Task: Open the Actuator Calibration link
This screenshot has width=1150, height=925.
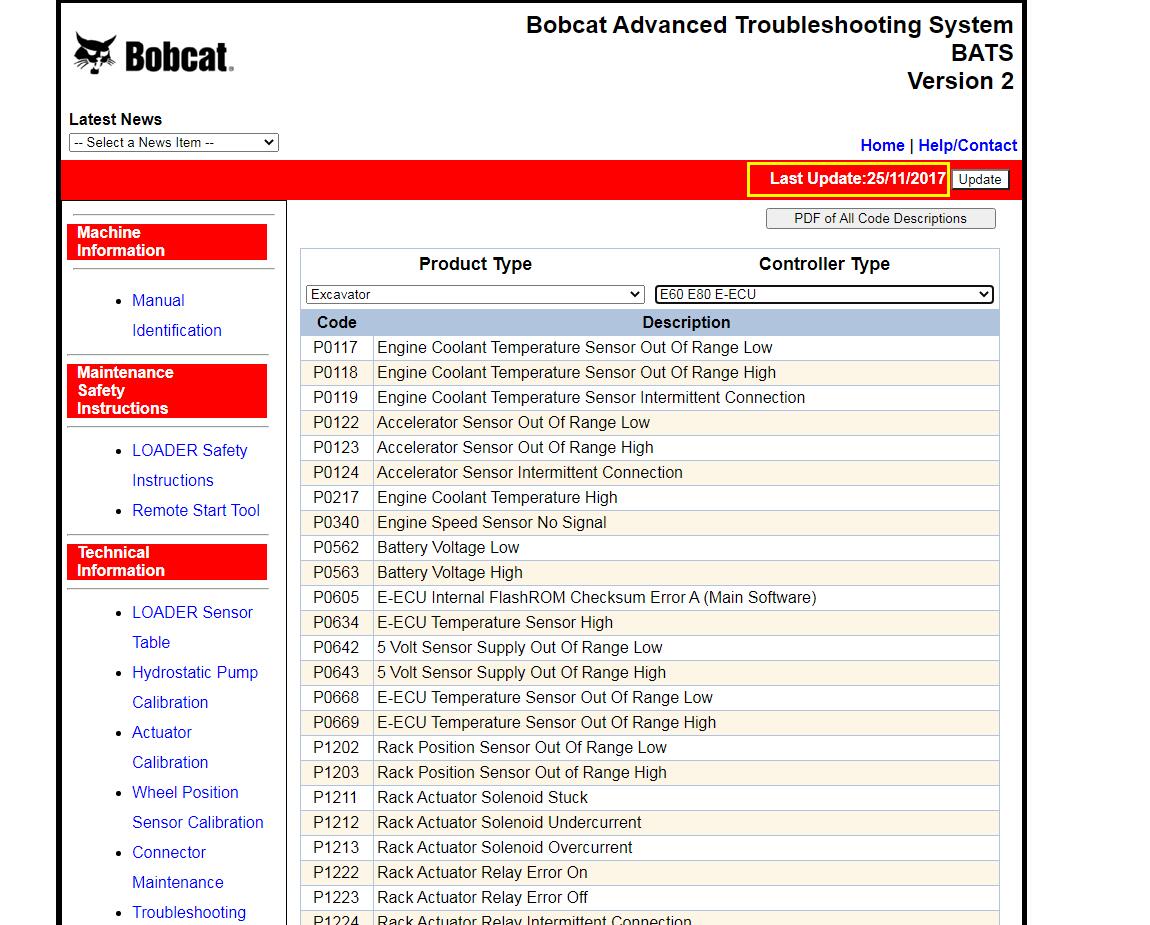Action: [x=170, y=747]
